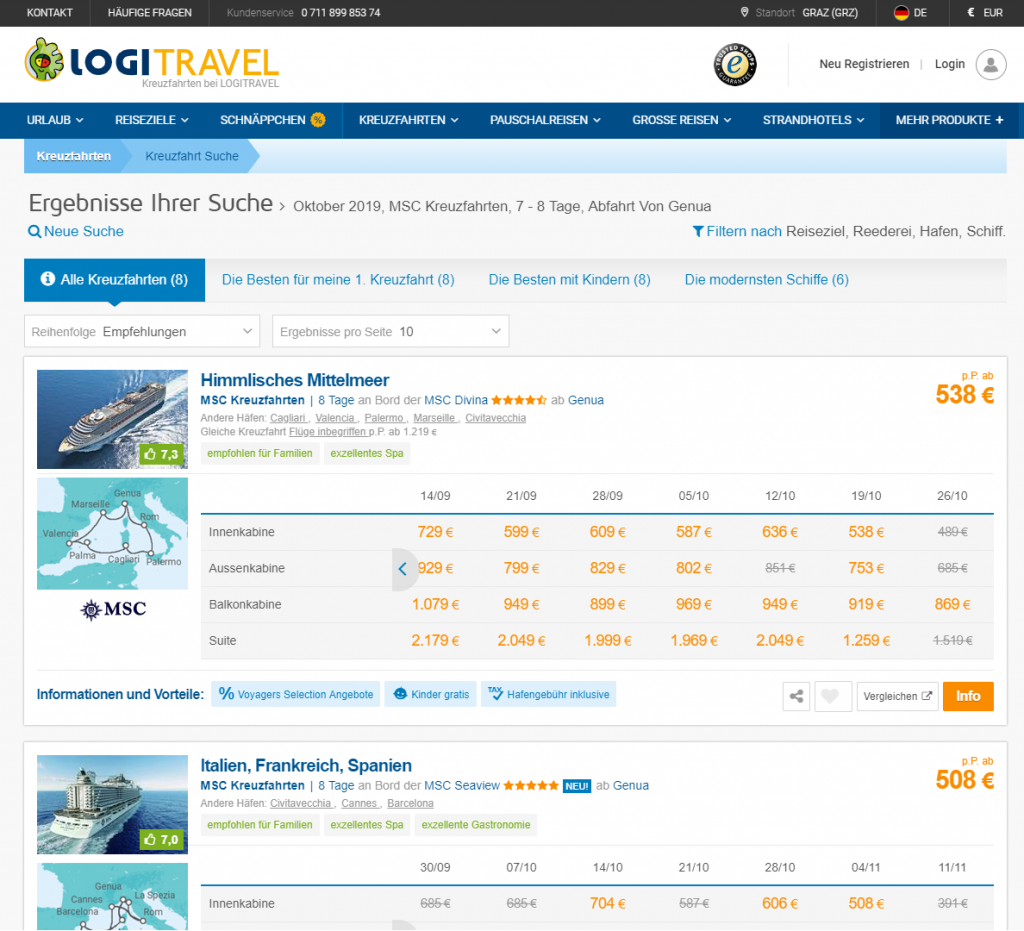Click the user profile avatar icon
Viewport: 1024px width, 931px height.
click(x=991, y=65)
